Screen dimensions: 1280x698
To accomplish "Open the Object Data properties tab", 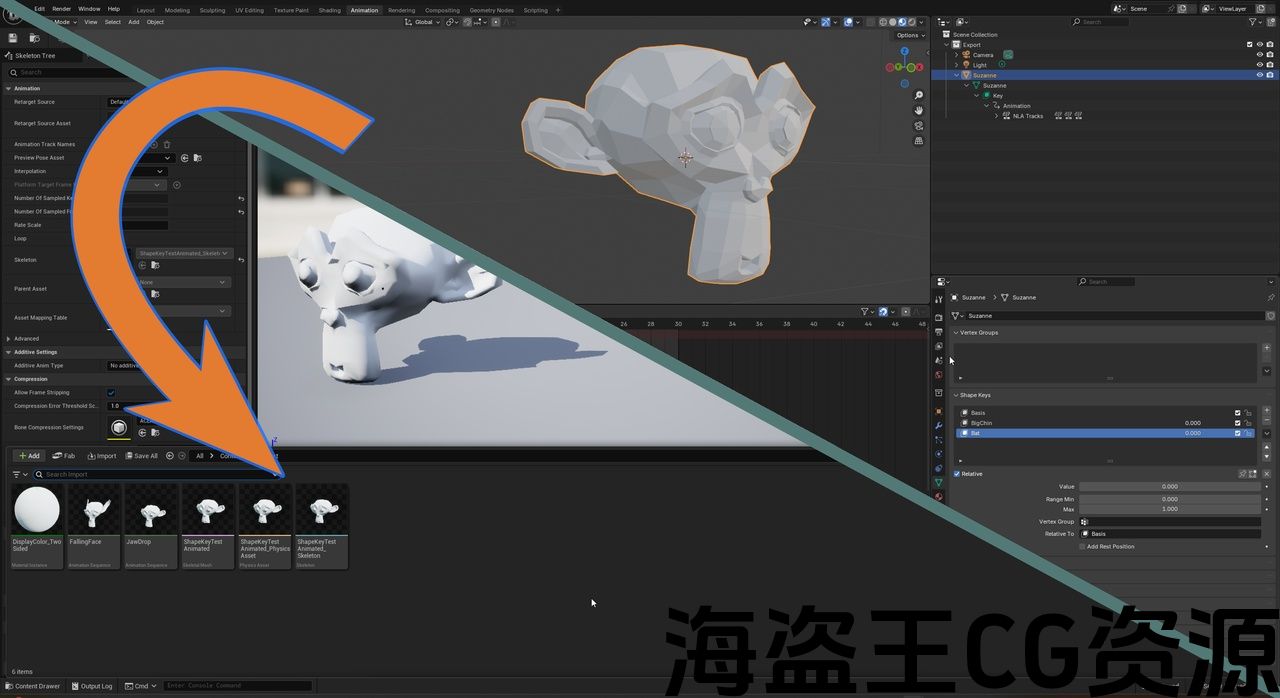I will pyautogui.click(x=938, y=483).
